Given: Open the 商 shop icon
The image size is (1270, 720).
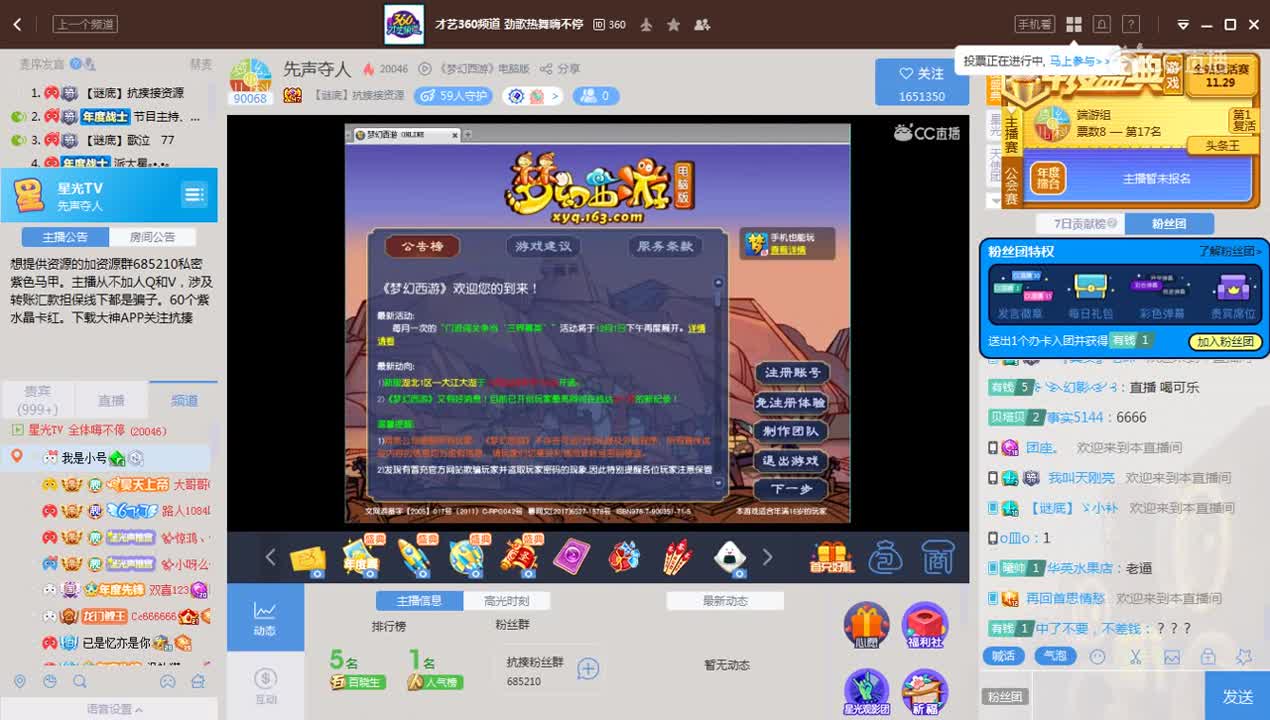Looking at the screenshot, I should [x=937, y=557].
